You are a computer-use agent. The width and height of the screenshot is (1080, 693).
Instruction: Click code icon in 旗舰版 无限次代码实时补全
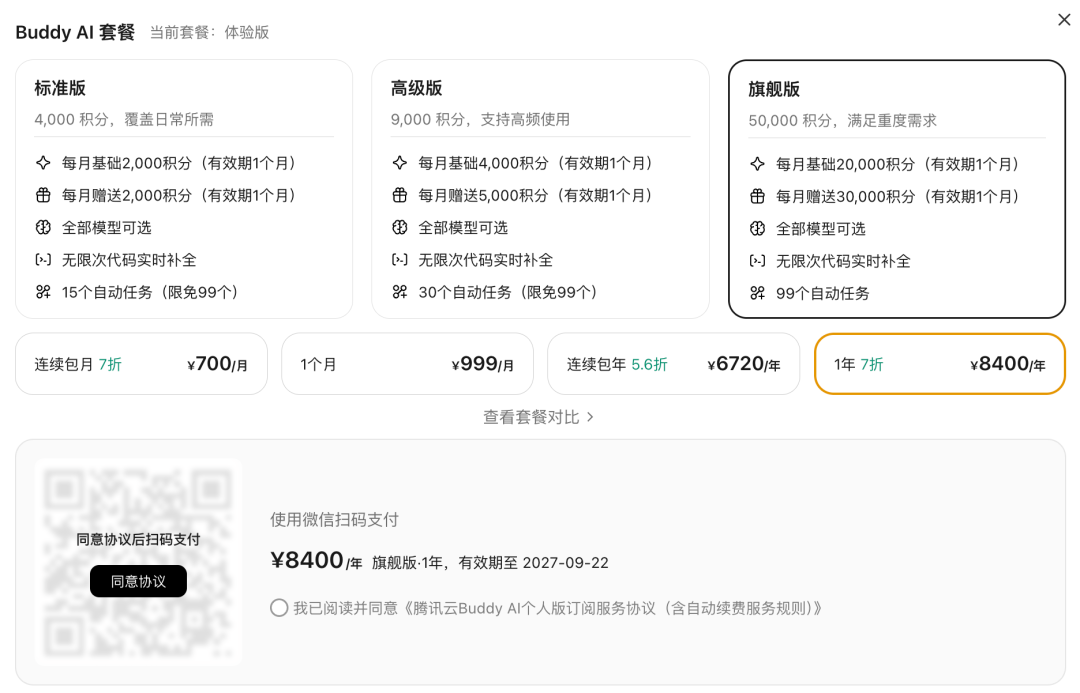(x=757, y=261)
